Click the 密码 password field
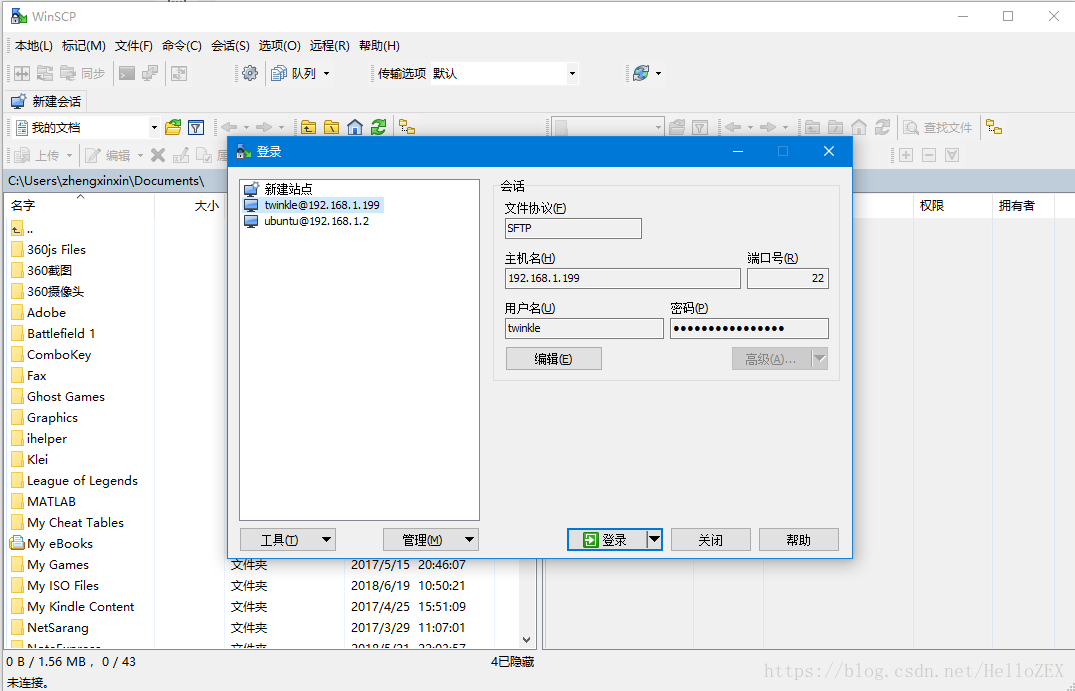 749,328
